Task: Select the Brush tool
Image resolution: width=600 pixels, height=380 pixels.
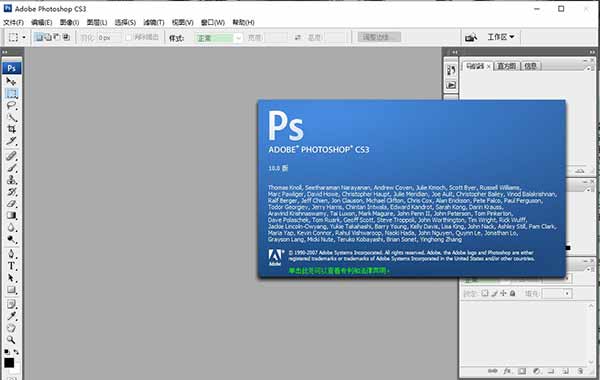Action: tap(11, 168)
